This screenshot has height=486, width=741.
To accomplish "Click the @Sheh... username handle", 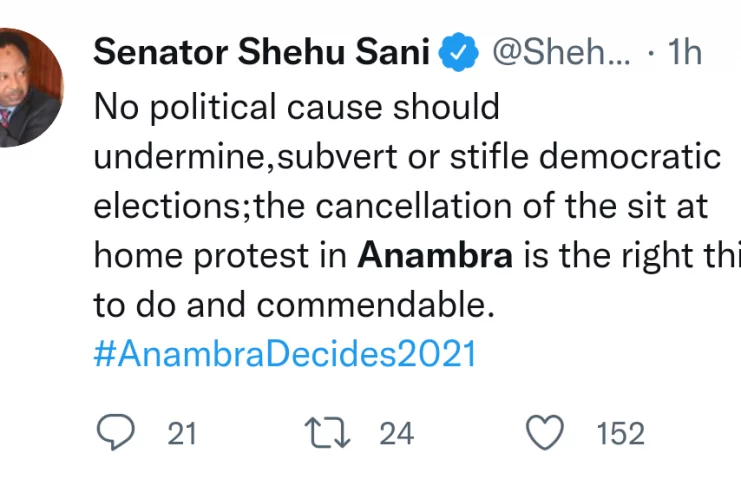I will click(562, 52).
